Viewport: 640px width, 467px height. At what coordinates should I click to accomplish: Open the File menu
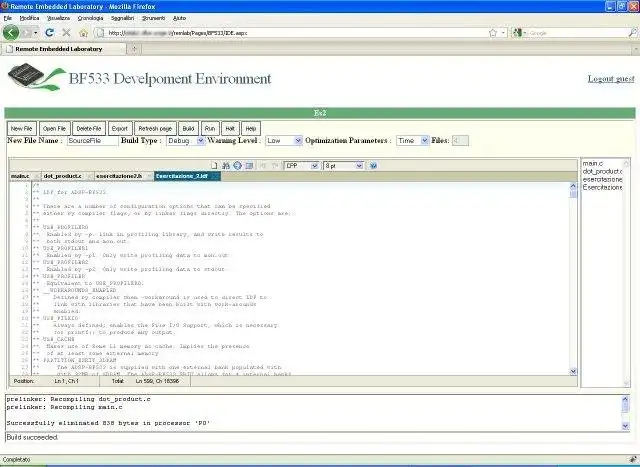(7, 18)
